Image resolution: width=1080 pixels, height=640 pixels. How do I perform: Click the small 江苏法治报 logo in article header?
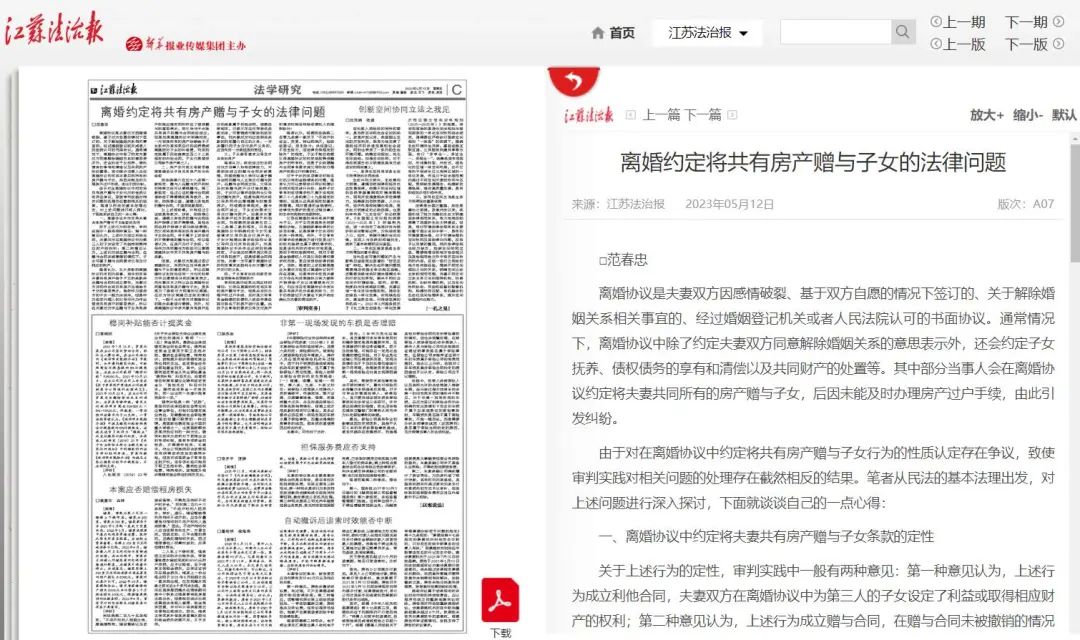[589, 115]
